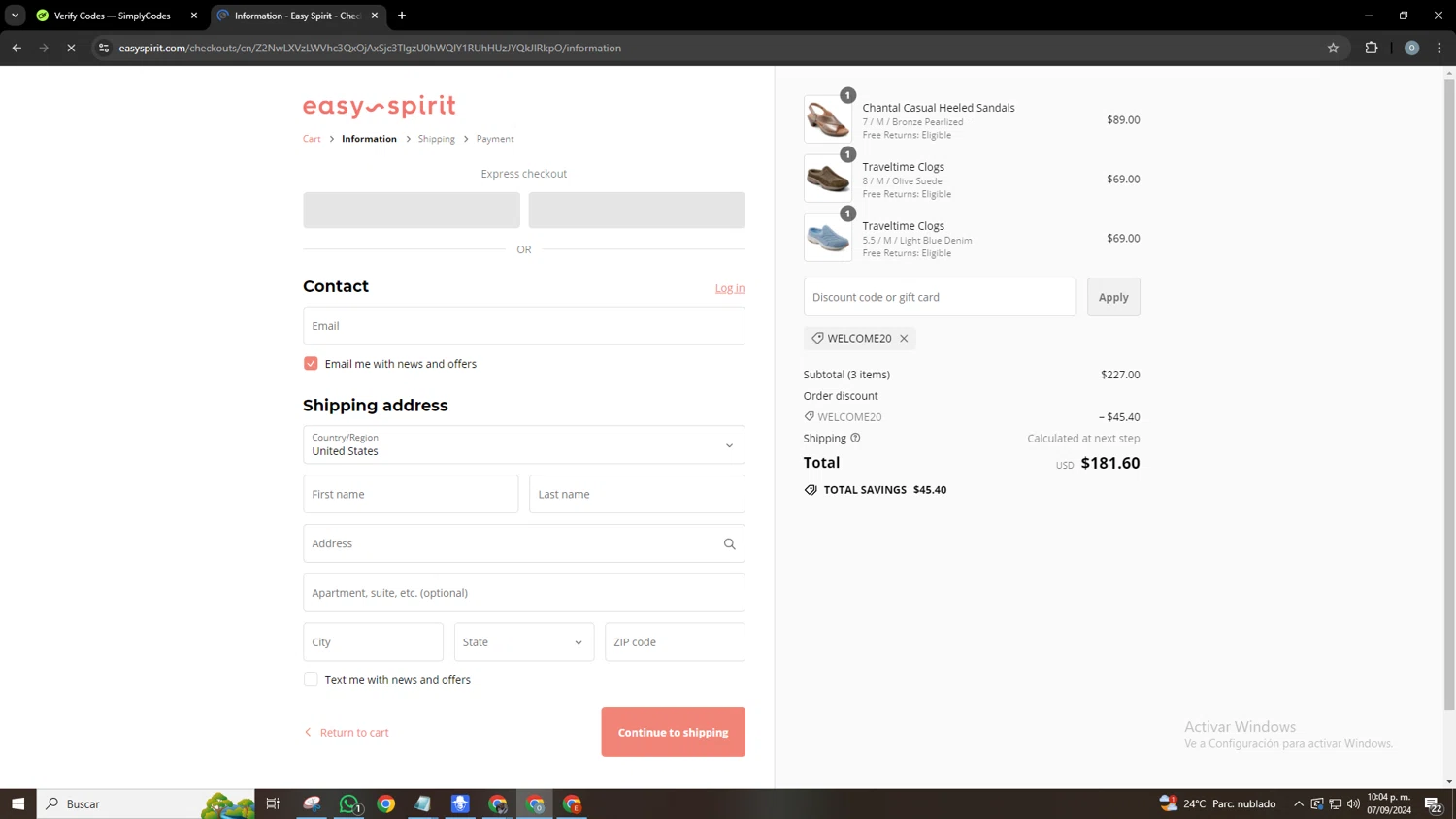1456x819 pixels.
Task: Click the Shipping info question mark icon
Action: [855, 438]
